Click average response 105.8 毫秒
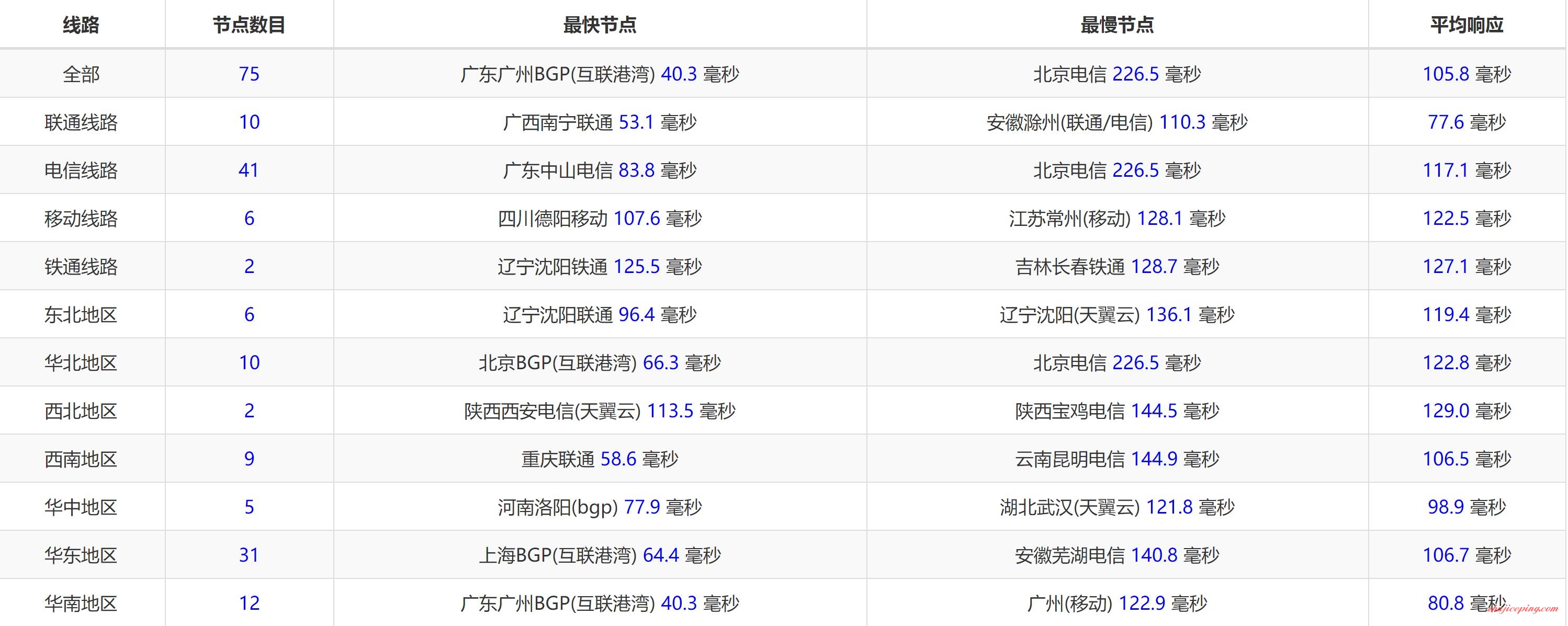1568x626 pixels. (x=1467, y=74)
